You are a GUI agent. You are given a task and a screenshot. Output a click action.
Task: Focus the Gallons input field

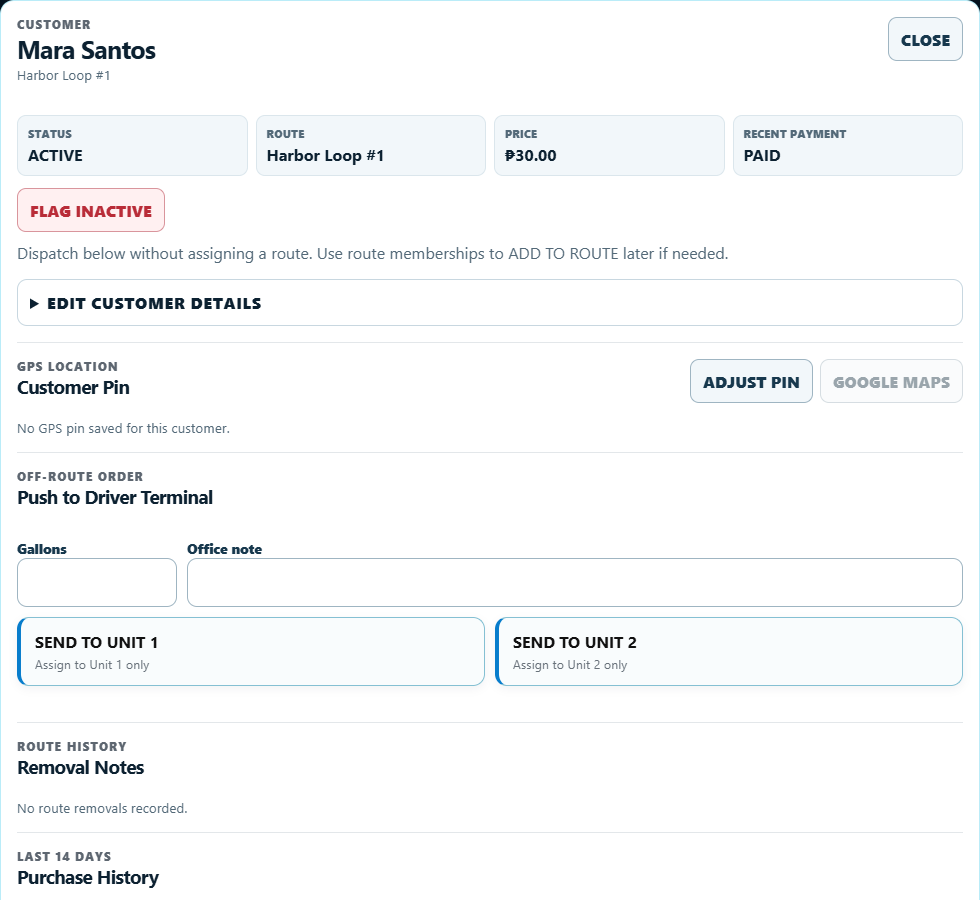[x=97, y=582]
